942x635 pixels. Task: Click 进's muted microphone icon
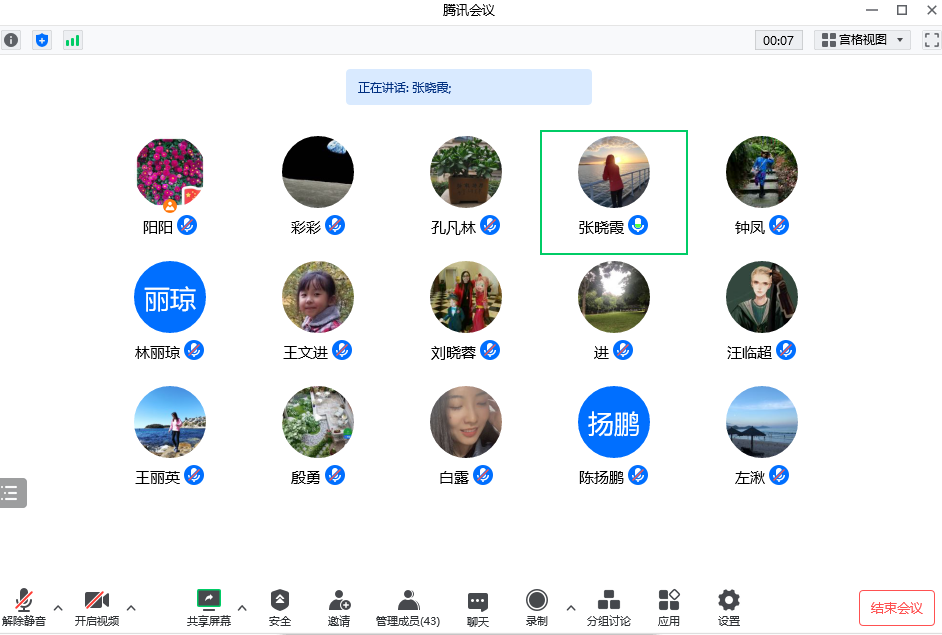pyautogui.click(x=623, y=350)
